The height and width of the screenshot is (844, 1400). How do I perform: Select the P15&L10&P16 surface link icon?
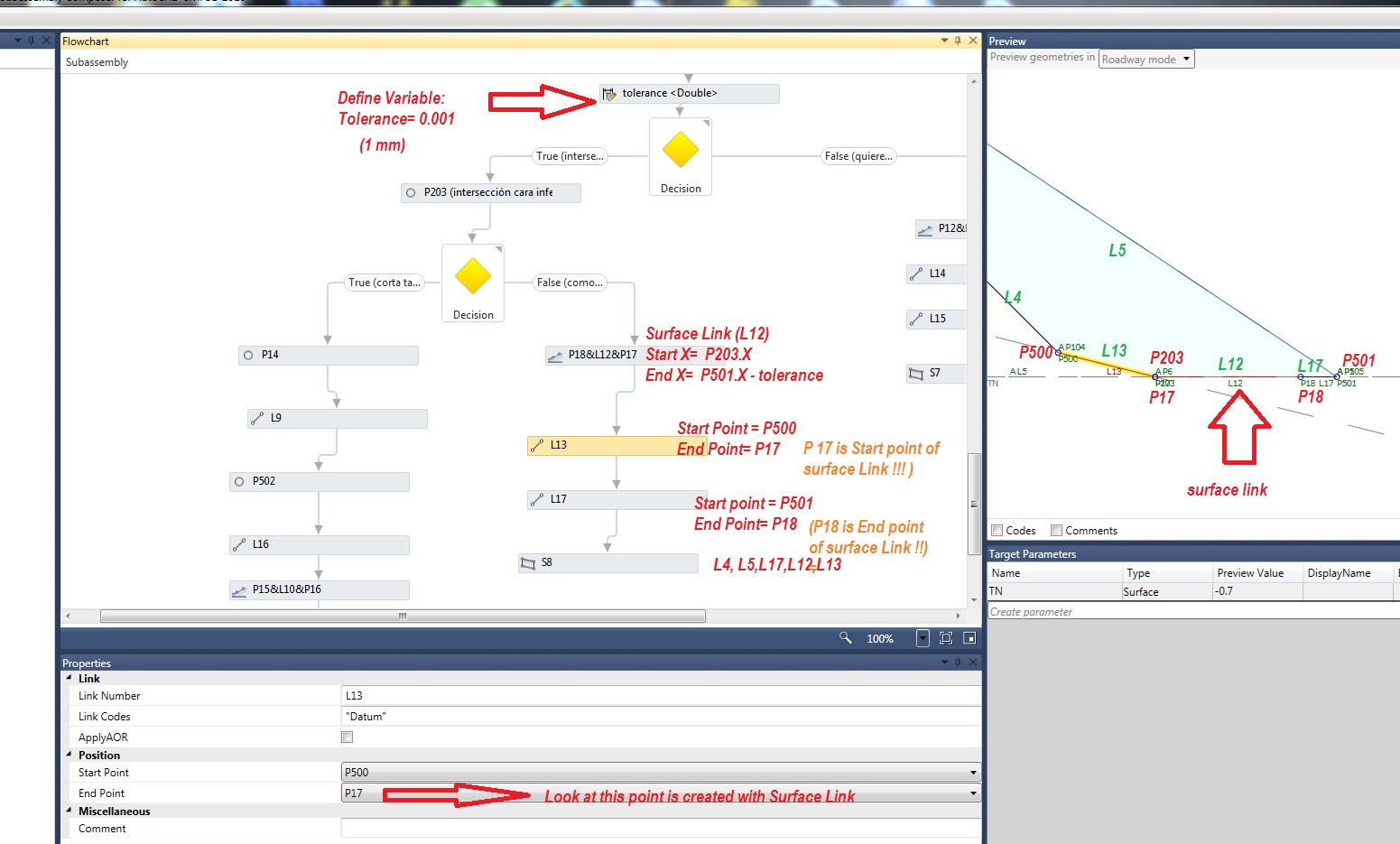(239, 591)
